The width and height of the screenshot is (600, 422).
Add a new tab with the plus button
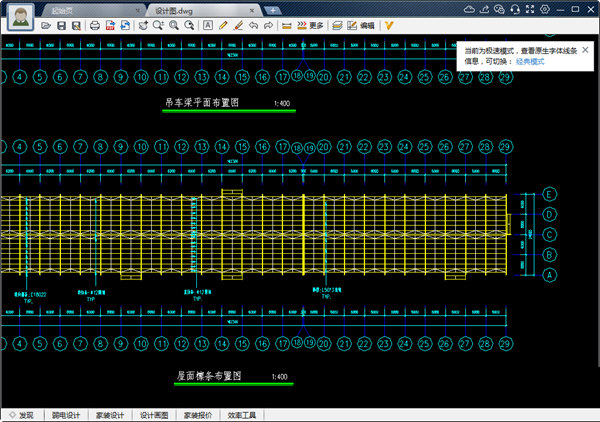[x=271, y=9]
